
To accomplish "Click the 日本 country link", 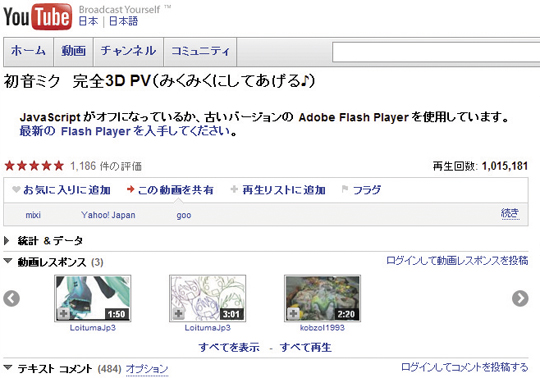I will (x=89, y=21).
